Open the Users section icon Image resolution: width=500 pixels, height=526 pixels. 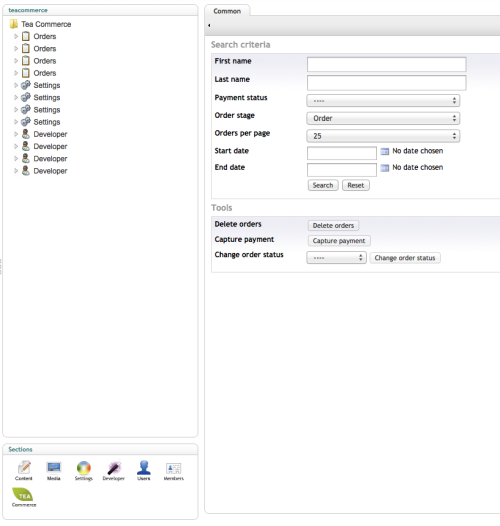pos(144,467)
